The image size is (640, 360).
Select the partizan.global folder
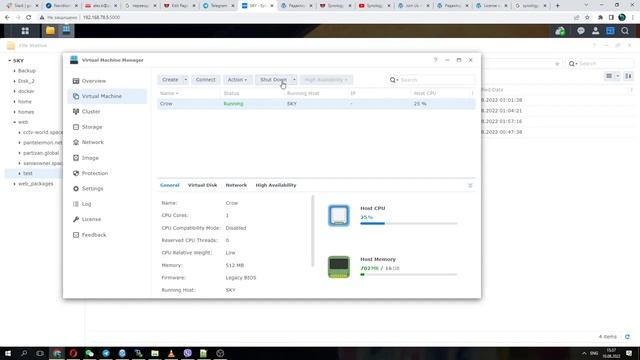[x=41, y=153]
